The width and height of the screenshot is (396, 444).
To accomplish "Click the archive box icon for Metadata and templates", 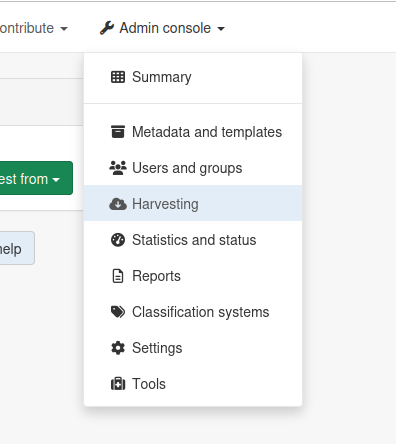I will [x=118, y=132].
